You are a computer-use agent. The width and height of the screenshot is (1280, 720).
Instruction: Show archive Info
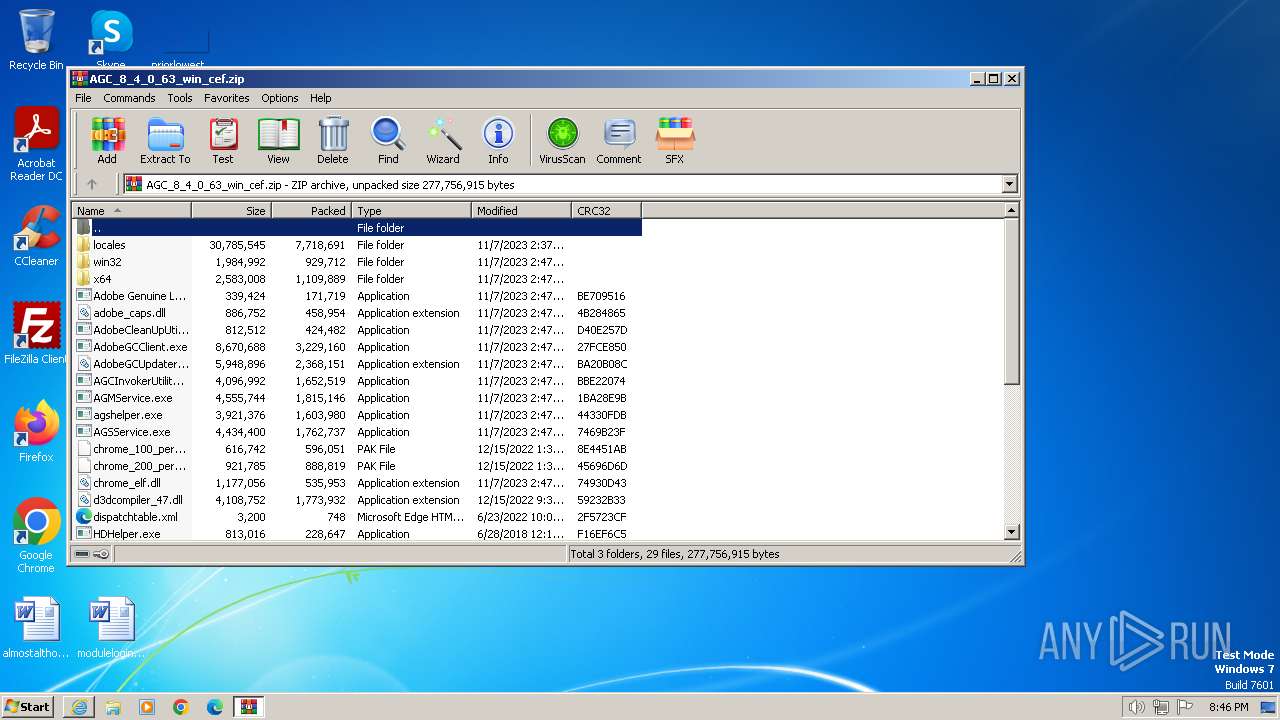click(498, 140)
